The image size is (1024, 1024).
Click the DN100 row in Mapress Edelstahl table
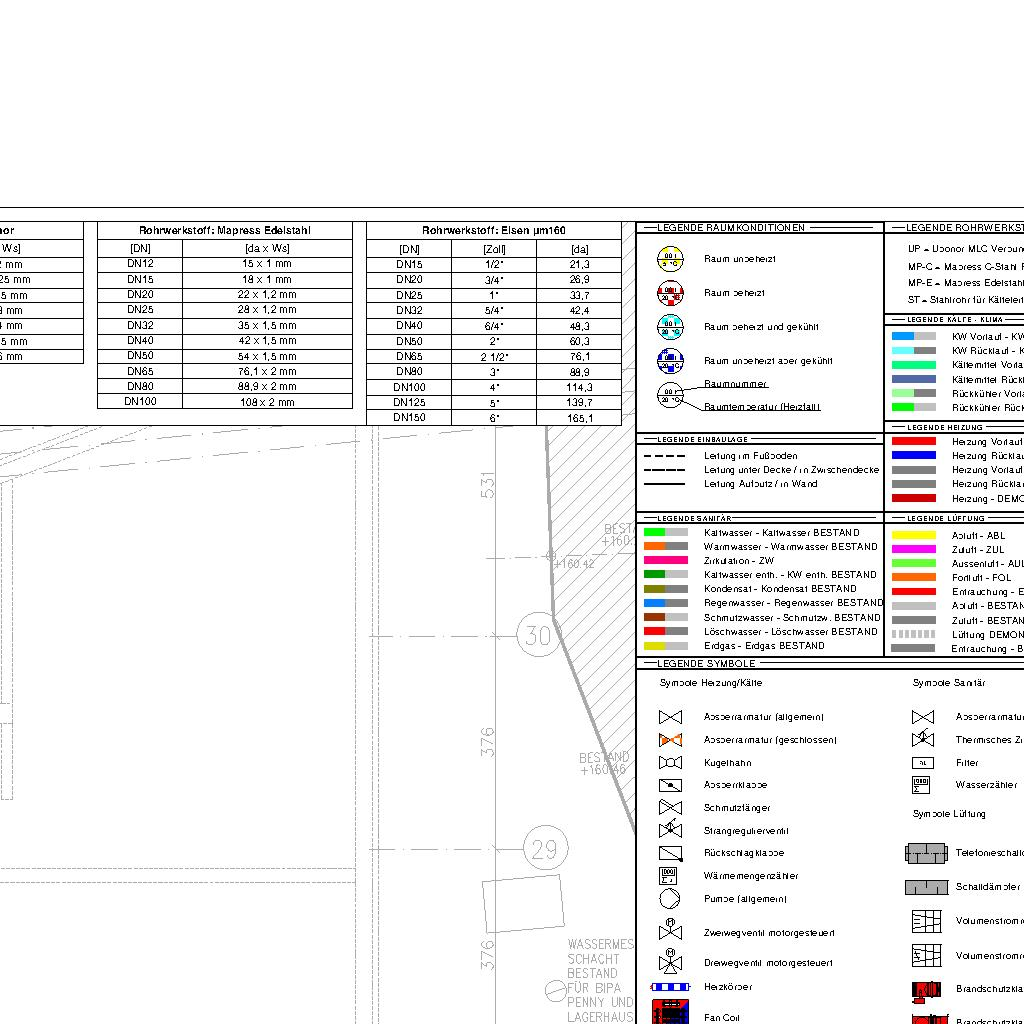click(225, 402)
